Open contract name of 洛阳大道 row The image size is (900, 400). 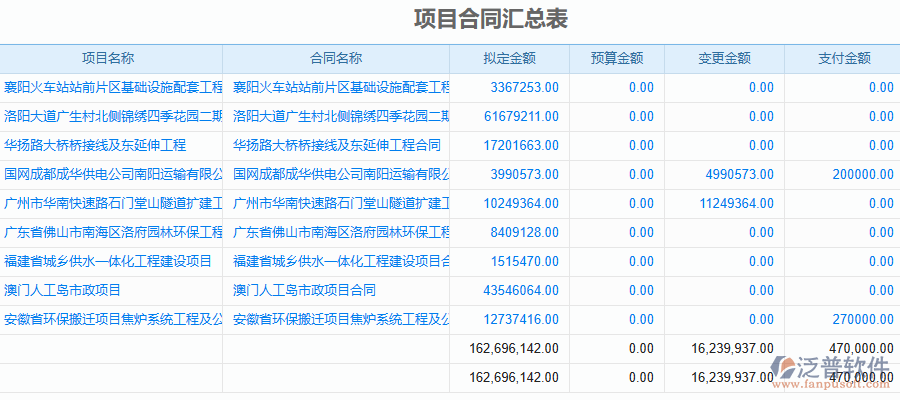pos(341,116)
